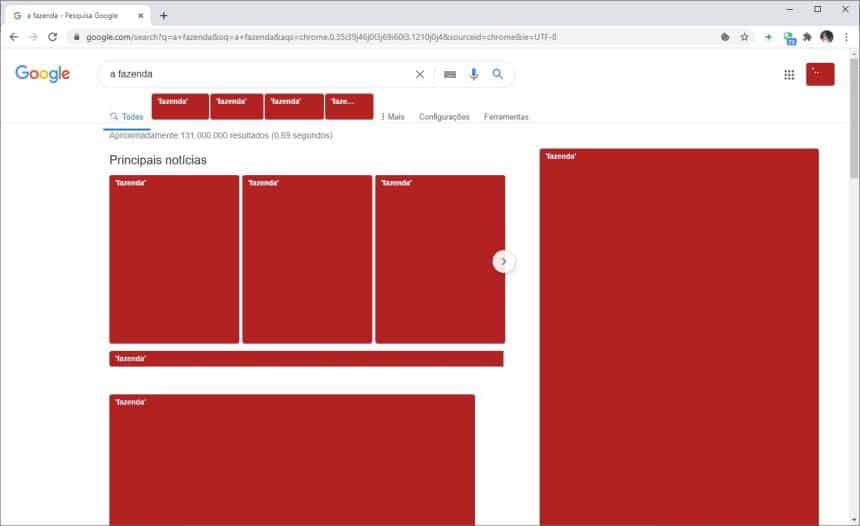Click the green extension icon in toolbar
Viewport: 860px width, 526px height.
768,37
